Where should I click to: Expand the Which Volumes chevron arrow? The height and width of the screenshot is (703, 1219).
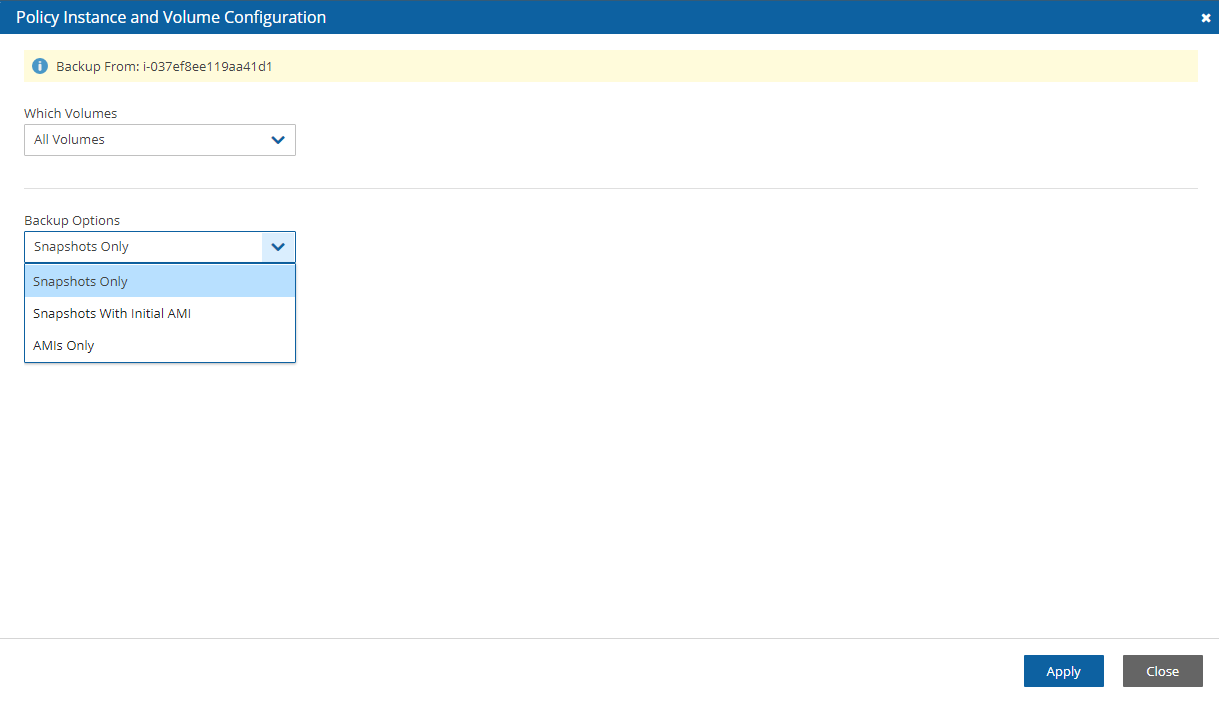[278, 140]
